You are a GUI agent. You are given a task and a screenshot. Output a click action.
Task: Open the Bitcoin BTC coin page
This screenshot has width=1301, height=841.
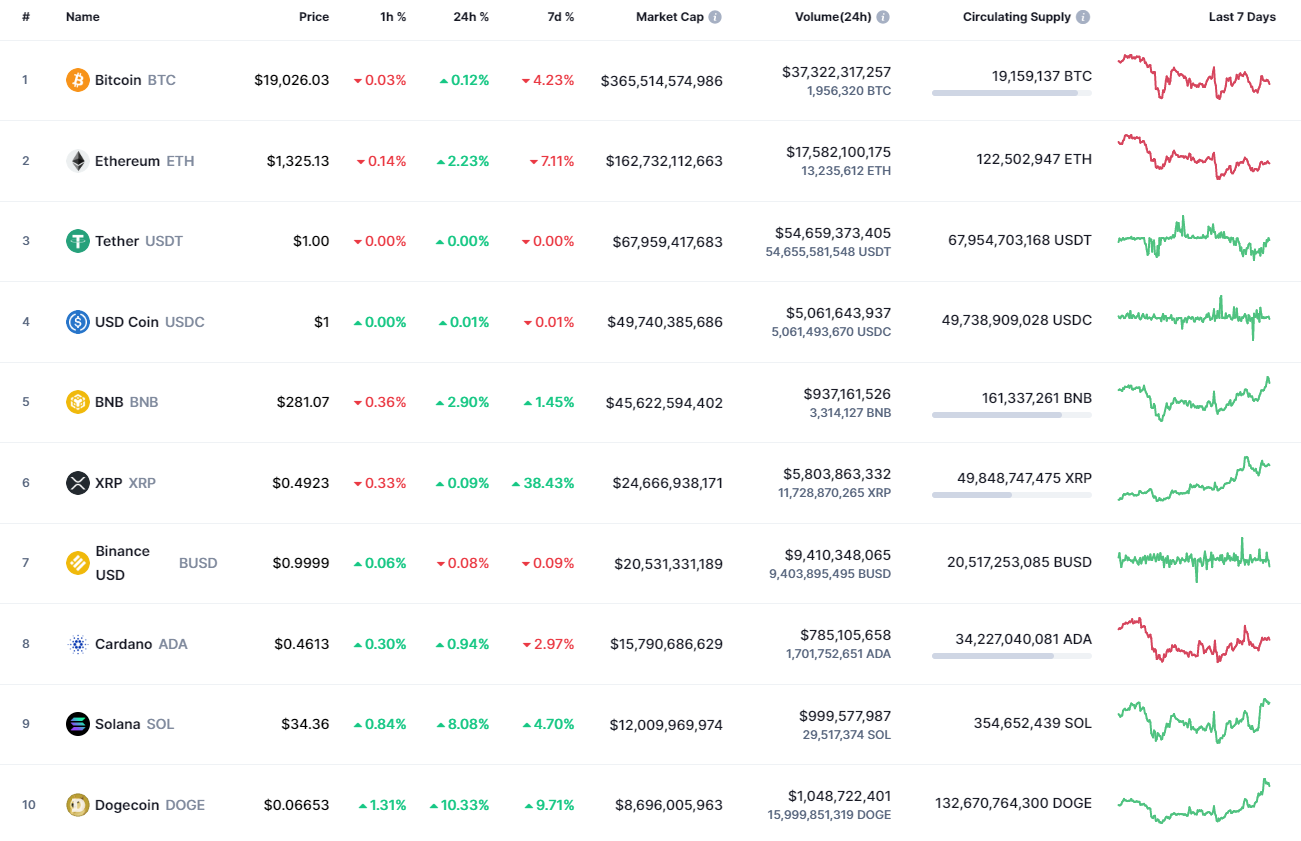click(121, 80)
